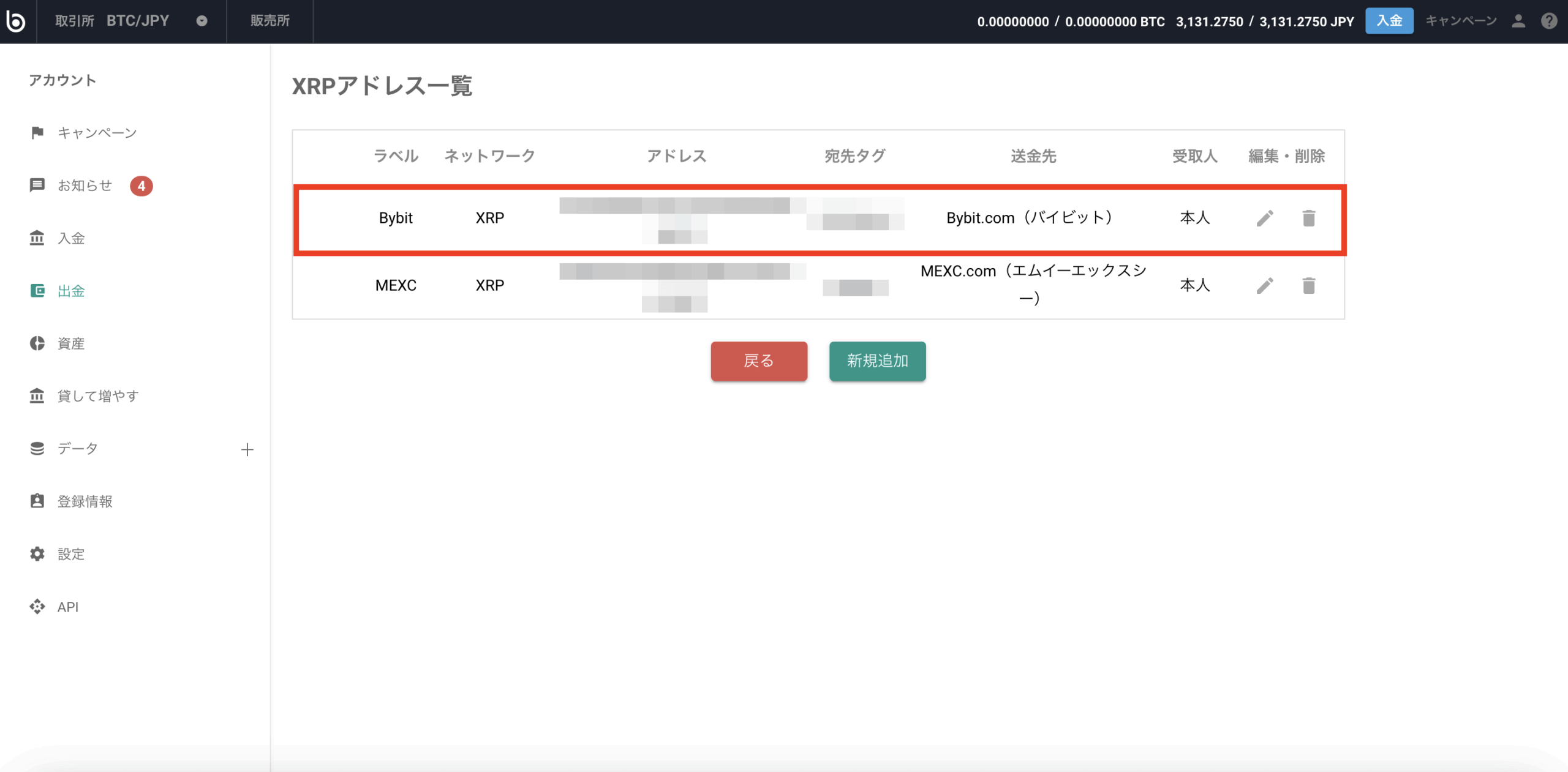Click the message icon beside お知らせ

coord(37,185)
